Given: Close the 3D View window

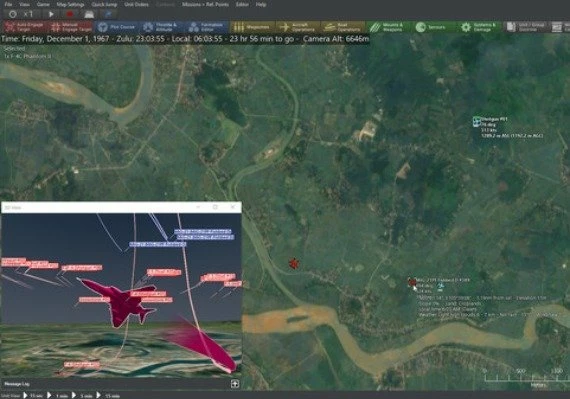Looking at the screenshot, I should click(233, 207).
